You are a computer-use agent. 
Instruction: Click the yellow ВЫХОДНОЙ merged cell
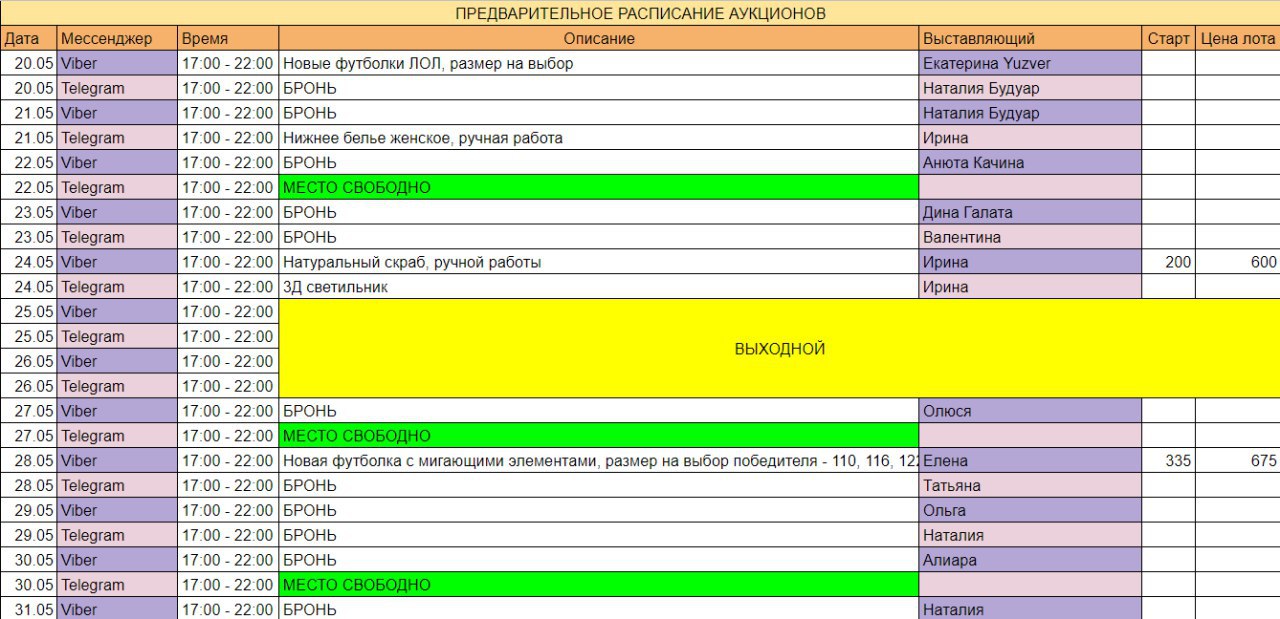pos(779,349)
